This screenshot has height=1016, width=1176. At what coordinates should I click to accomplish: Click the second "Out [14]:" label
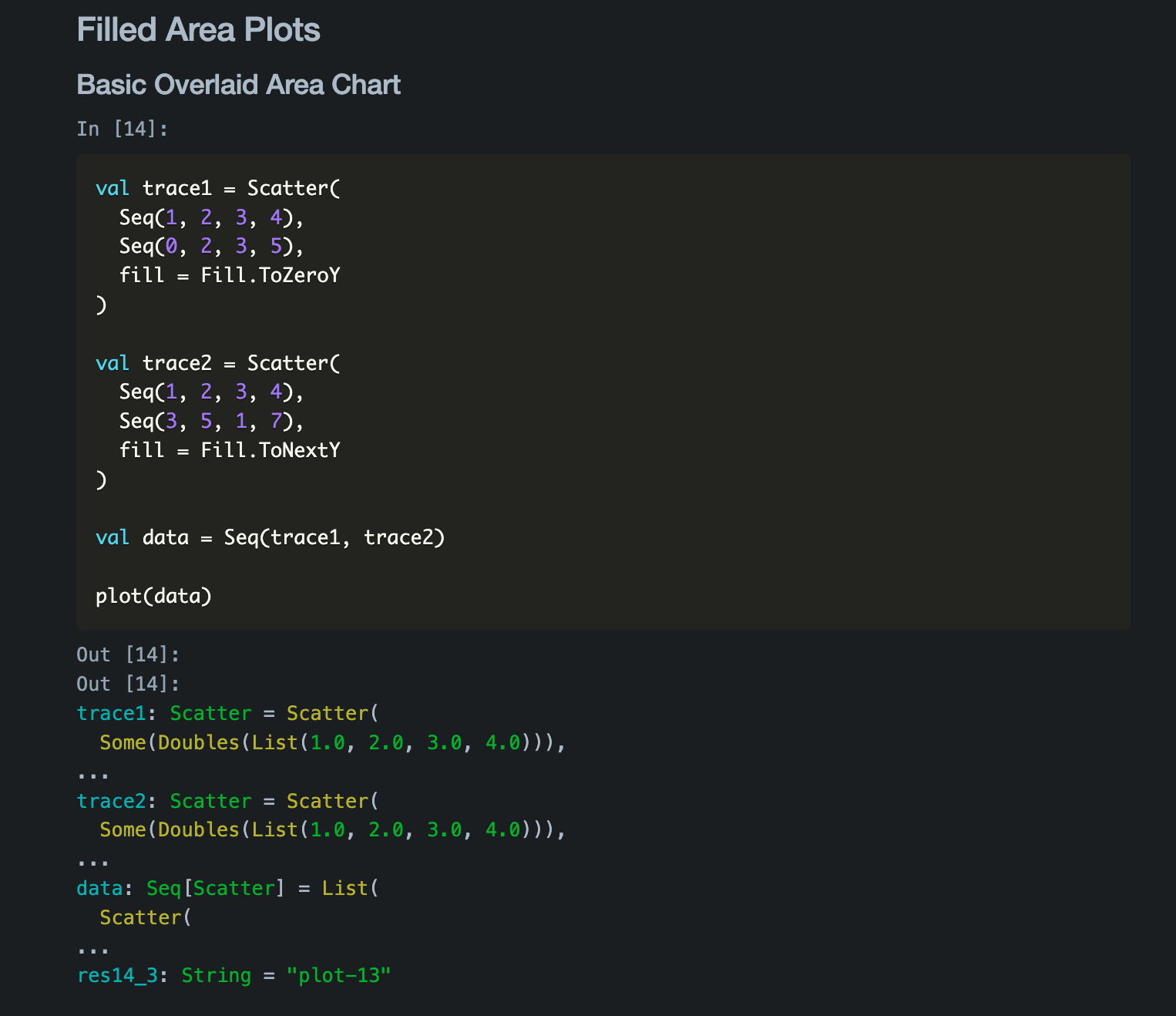(128, 685)
